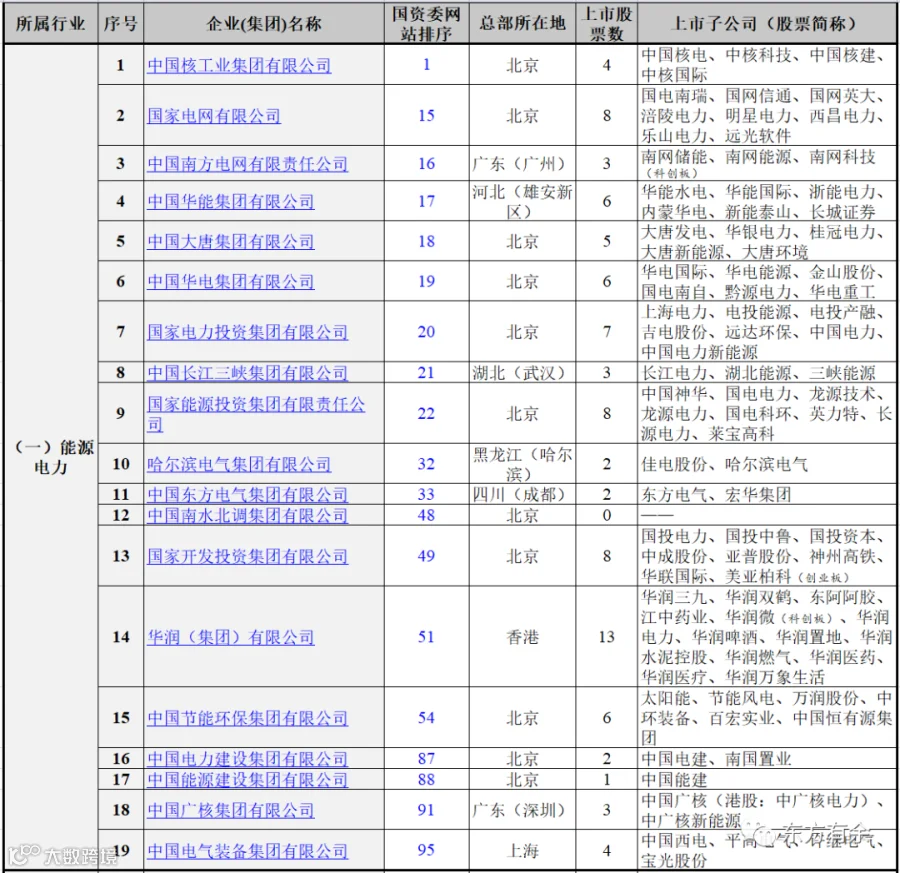Select the 上市子公司（股票简称） column header
The height and width of the screenshot is (873, 900).
(767, 24)
